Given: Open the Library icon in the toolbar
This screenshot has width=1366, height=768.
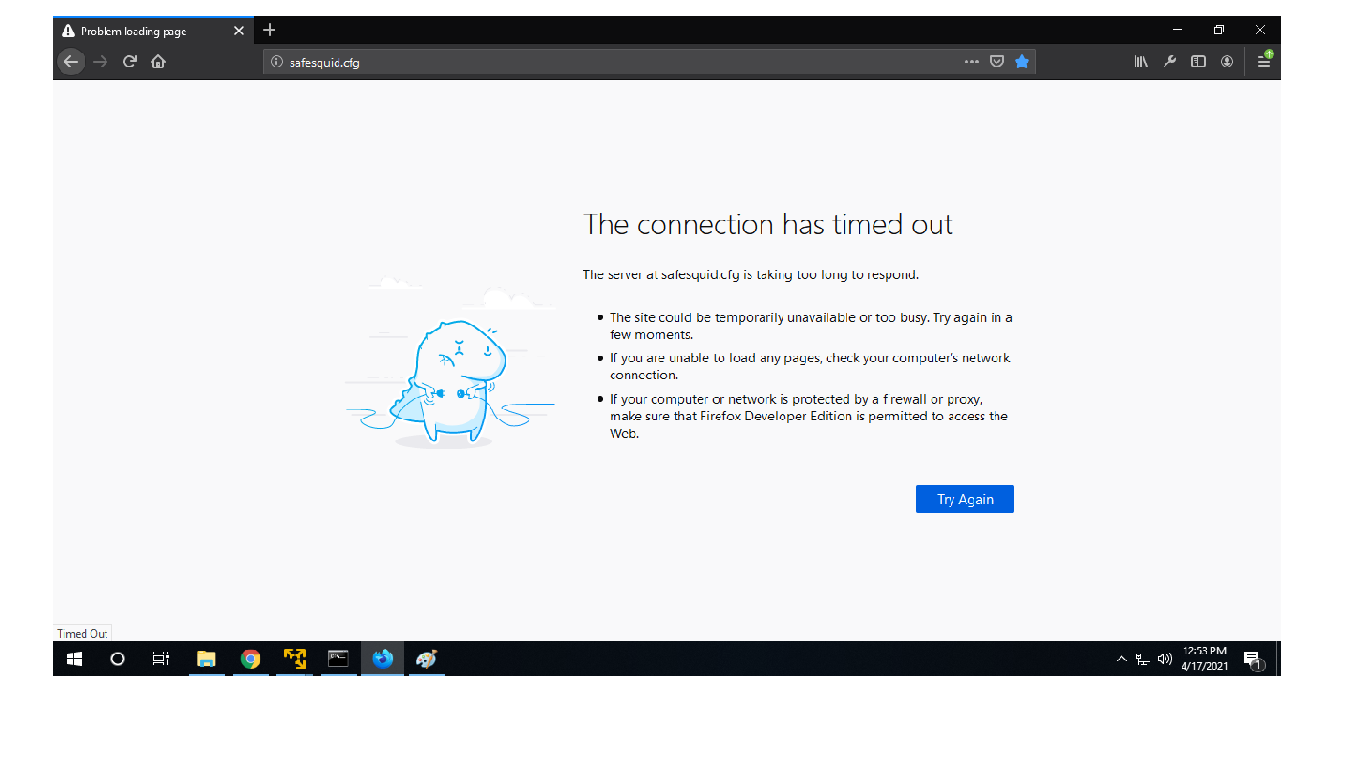Looking at the screenshot, I should [1141, 61].
